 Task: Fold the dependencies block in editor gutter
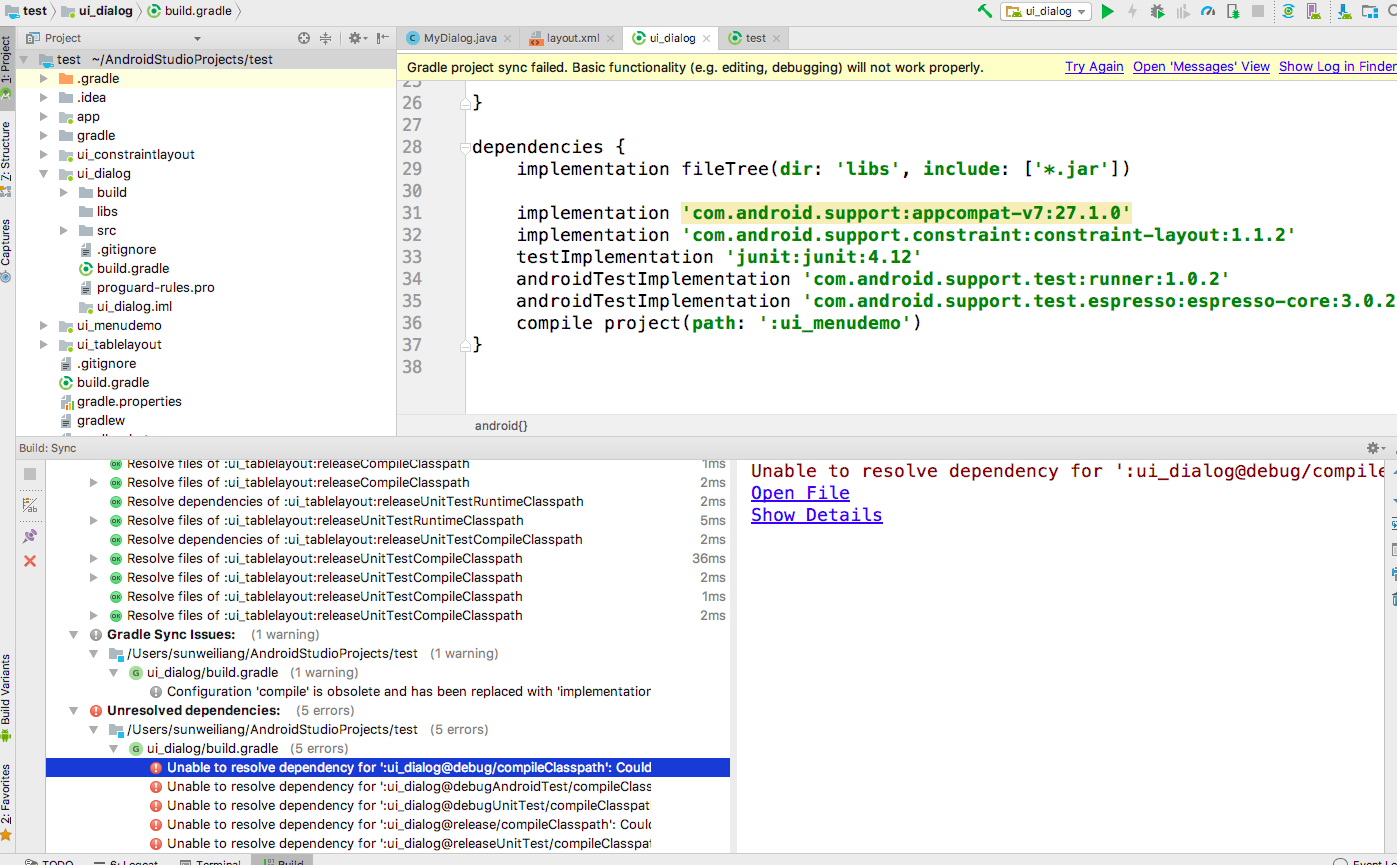coord(464,147)
